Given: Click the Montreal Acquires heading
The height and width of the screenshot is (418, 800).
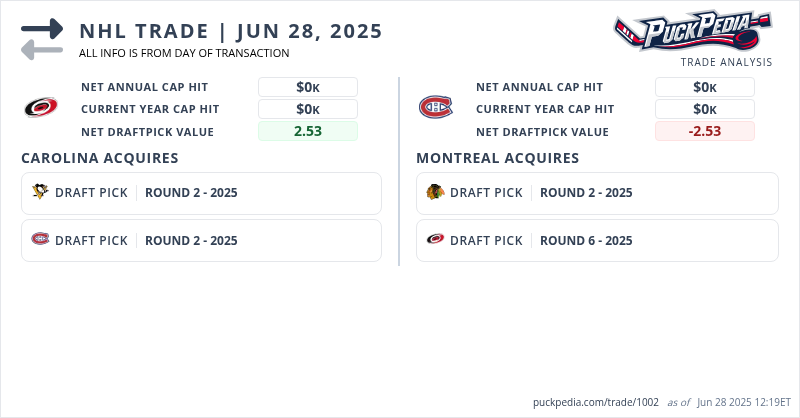Looking at the screenshot, I should (497, 158).
